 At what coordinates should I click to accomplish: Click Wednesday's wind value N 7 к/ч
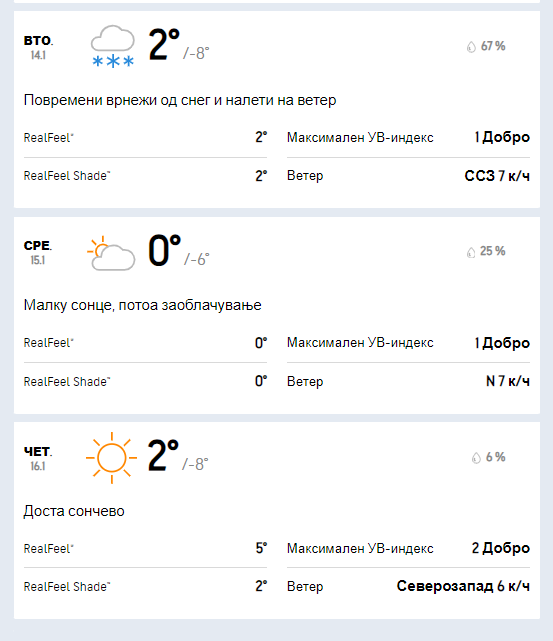(508, 381)
